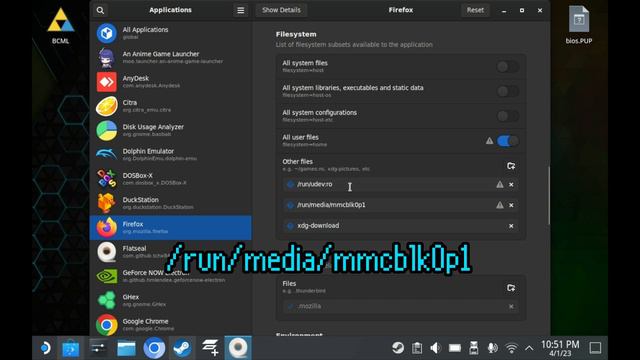Expand hidden system tray icons

[529, 348]
